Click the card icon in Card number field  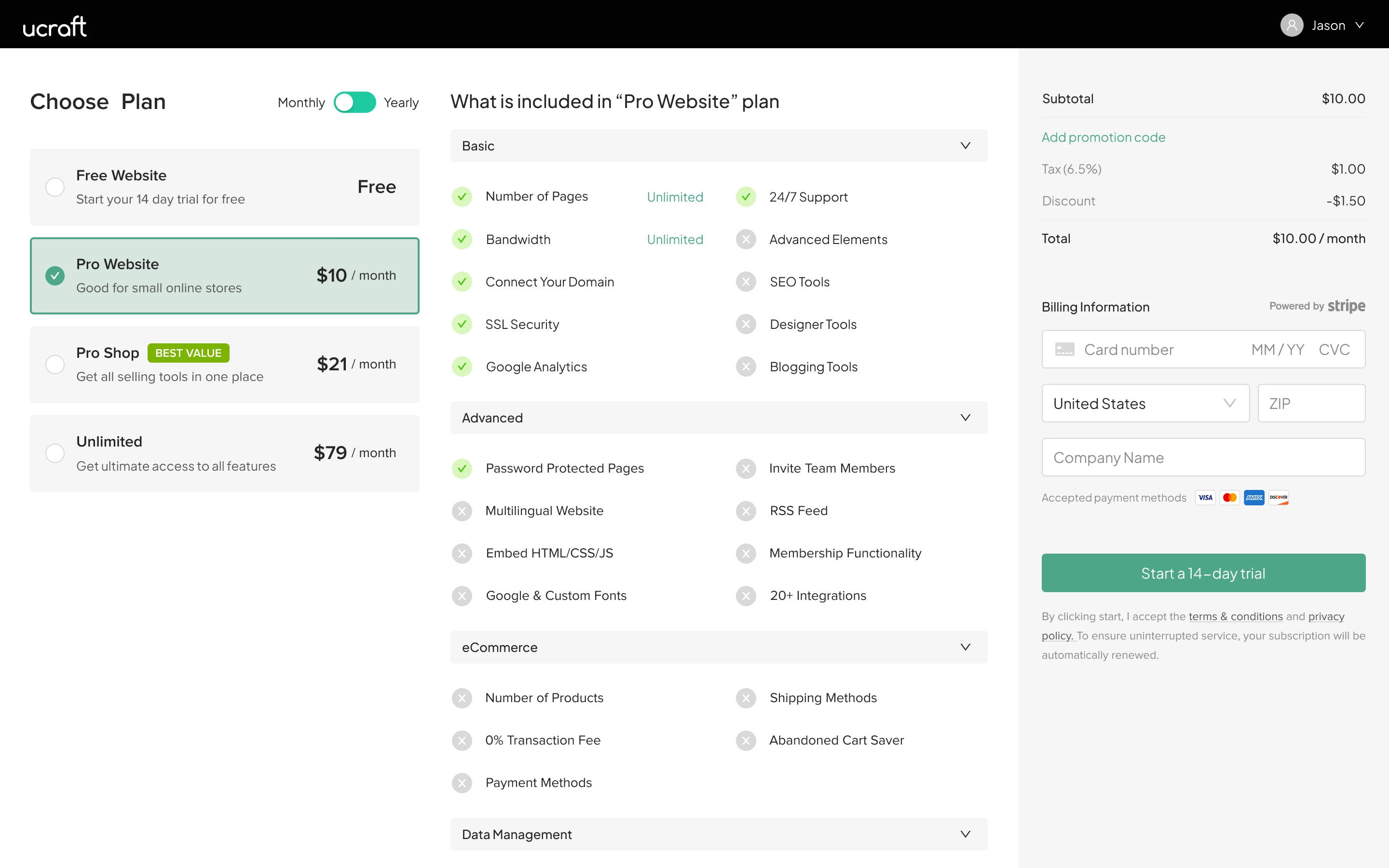(x=1064, y=350)
